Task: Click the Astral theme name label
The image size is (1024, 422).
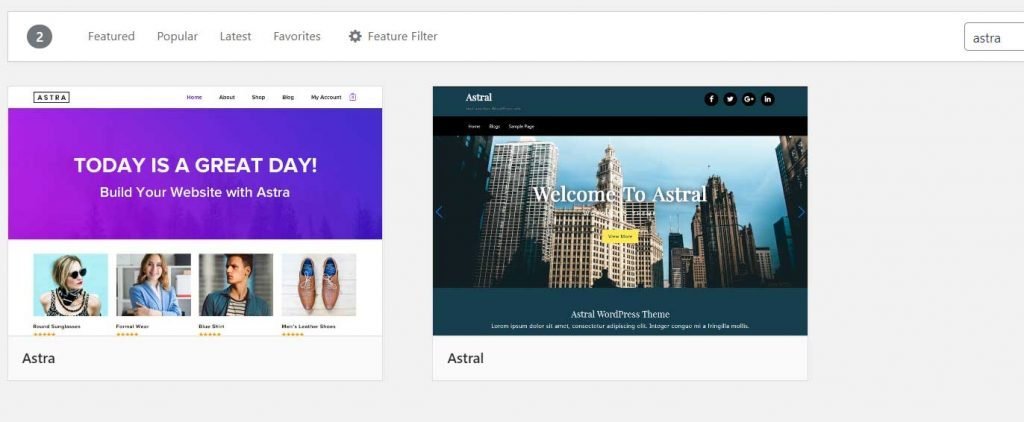Action: (x=466, y=358)
